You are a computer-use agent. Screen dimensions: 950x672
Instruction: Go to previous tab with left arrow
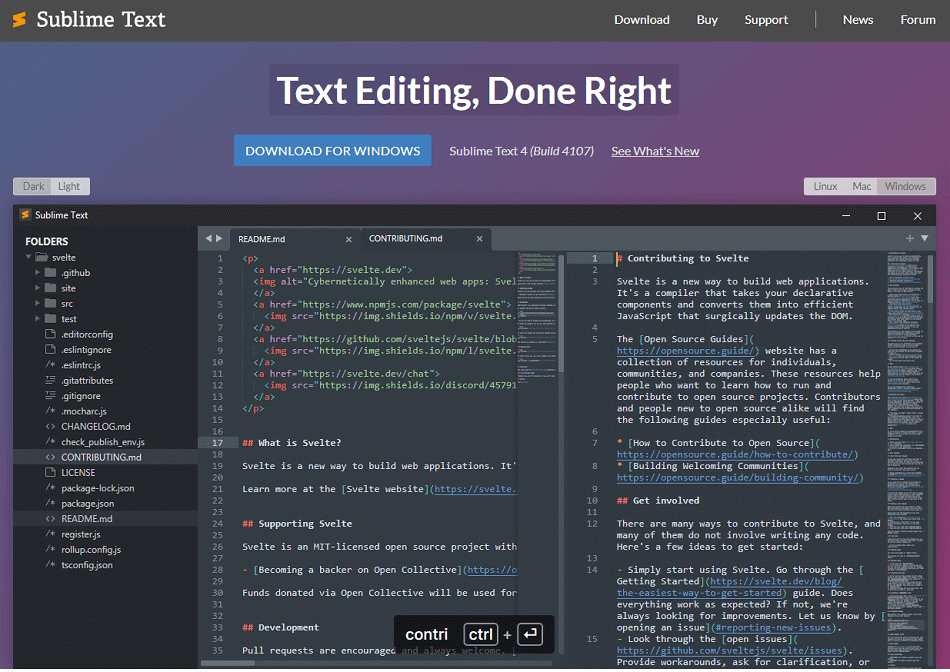tap(208, 238)
